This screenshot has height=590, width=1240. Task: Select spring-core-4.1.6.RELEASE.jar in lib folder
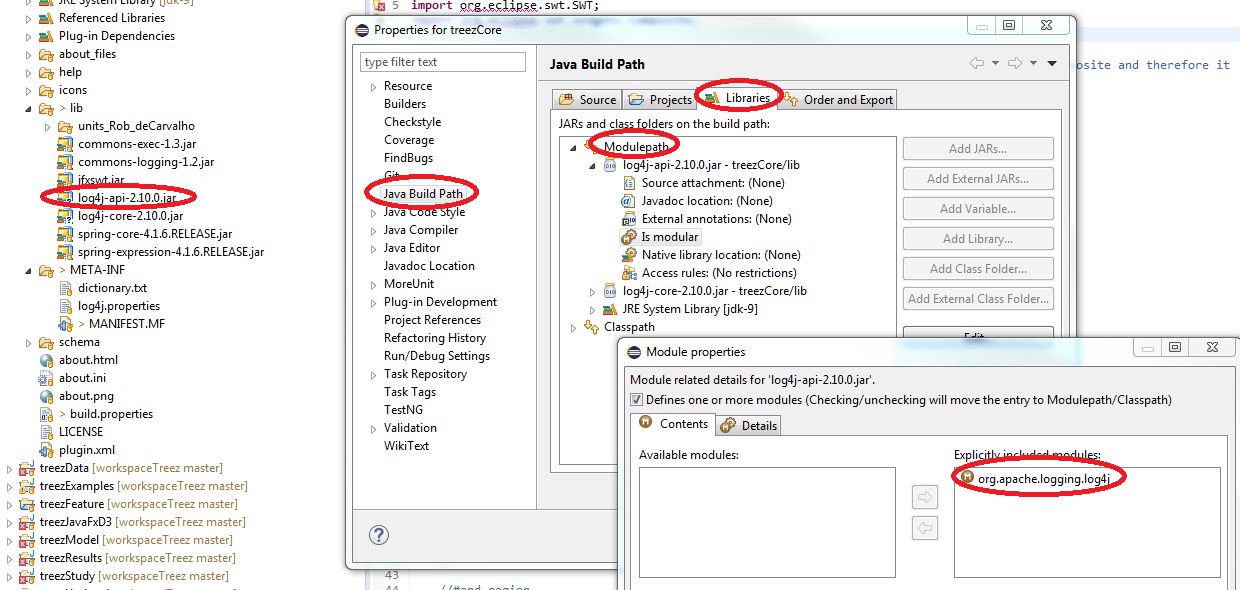pyautogui.click(x=155, y=234)
